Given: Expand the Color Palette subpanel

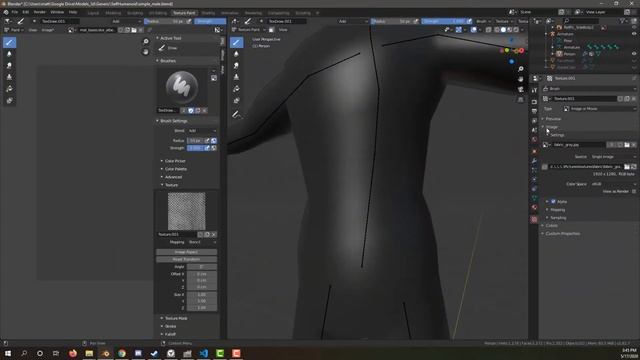Looking at the screenshot, I should tap(176, 169).
